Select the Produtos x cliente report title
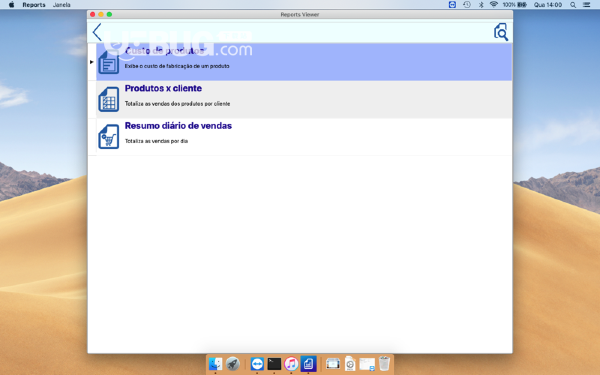Screen dimensions: 600x375 (x=163, y=88)
